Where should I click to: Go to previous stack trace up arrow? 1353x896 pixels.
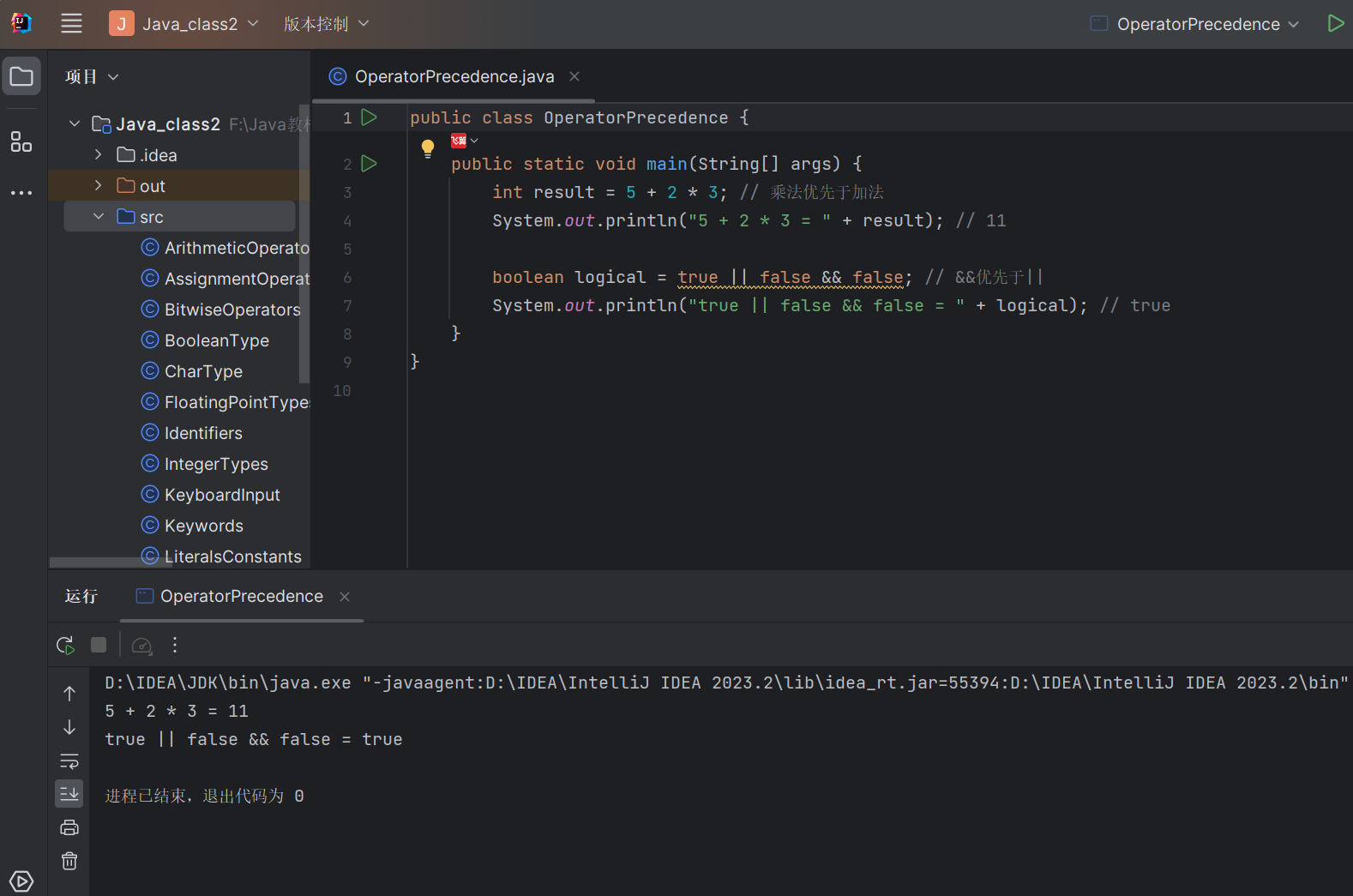(69, 694)
